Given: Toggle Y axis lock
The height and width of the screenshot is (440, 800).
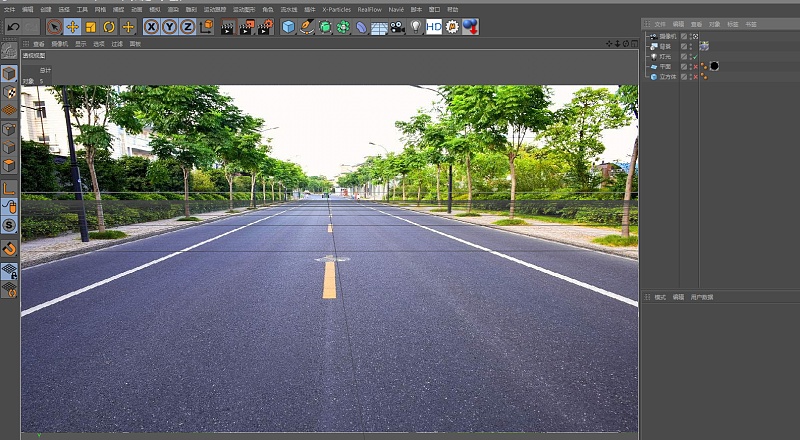Looking at the screenshot, I should coord(169,27).
